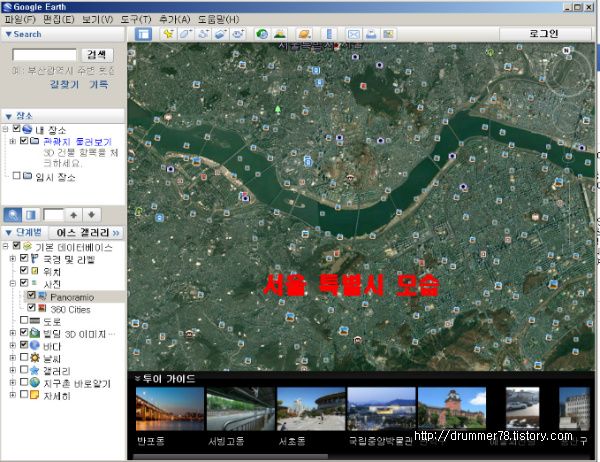Show historical imagery clock icon
Viewport: 600px width, 462px height.
(x=262, y=34)
